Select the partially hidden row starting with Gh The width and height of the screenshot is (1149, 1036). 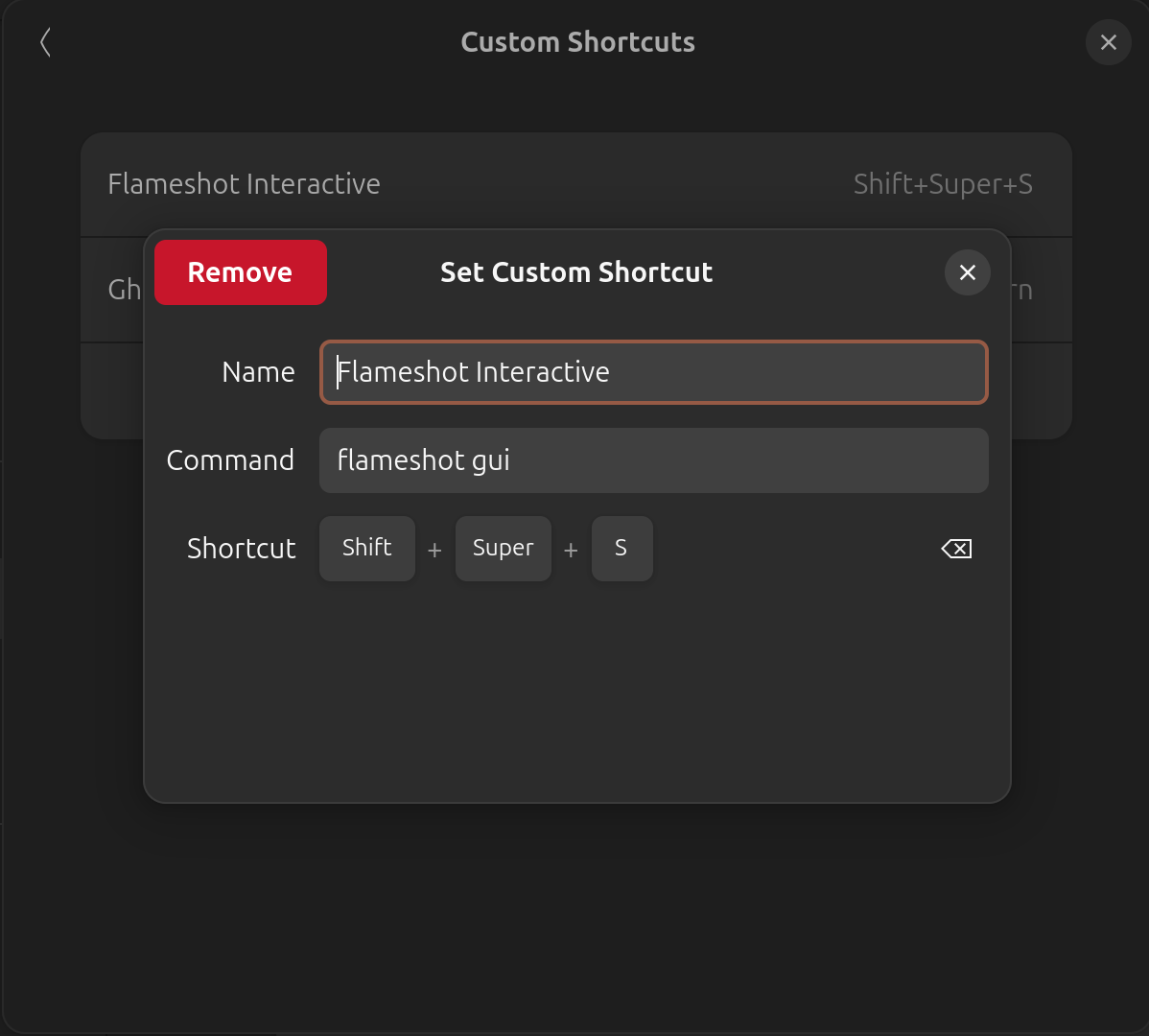click(123, 290)
